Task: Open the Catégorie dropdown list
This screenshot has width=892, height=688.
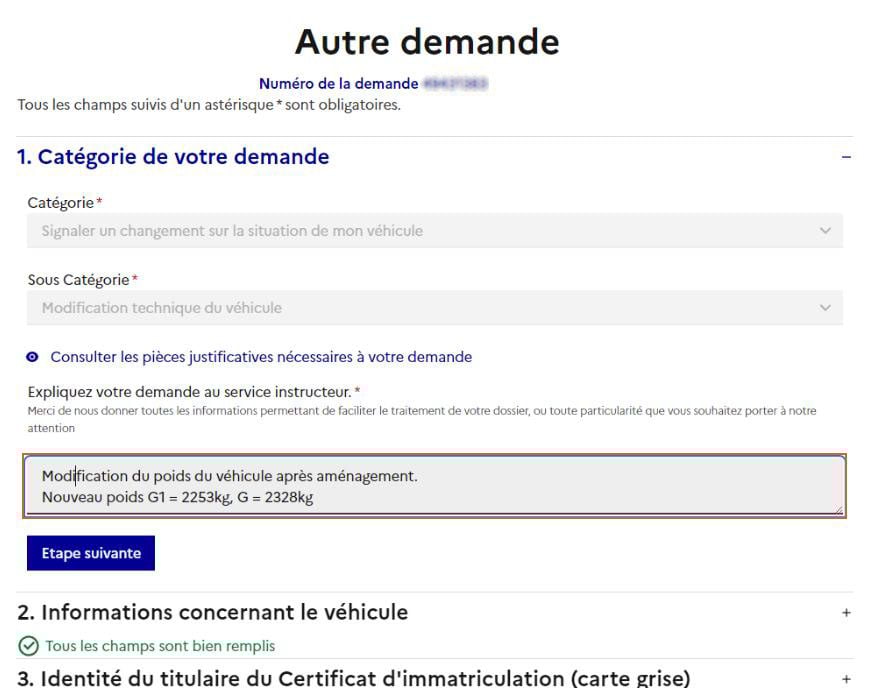Action: coord(434,231)
